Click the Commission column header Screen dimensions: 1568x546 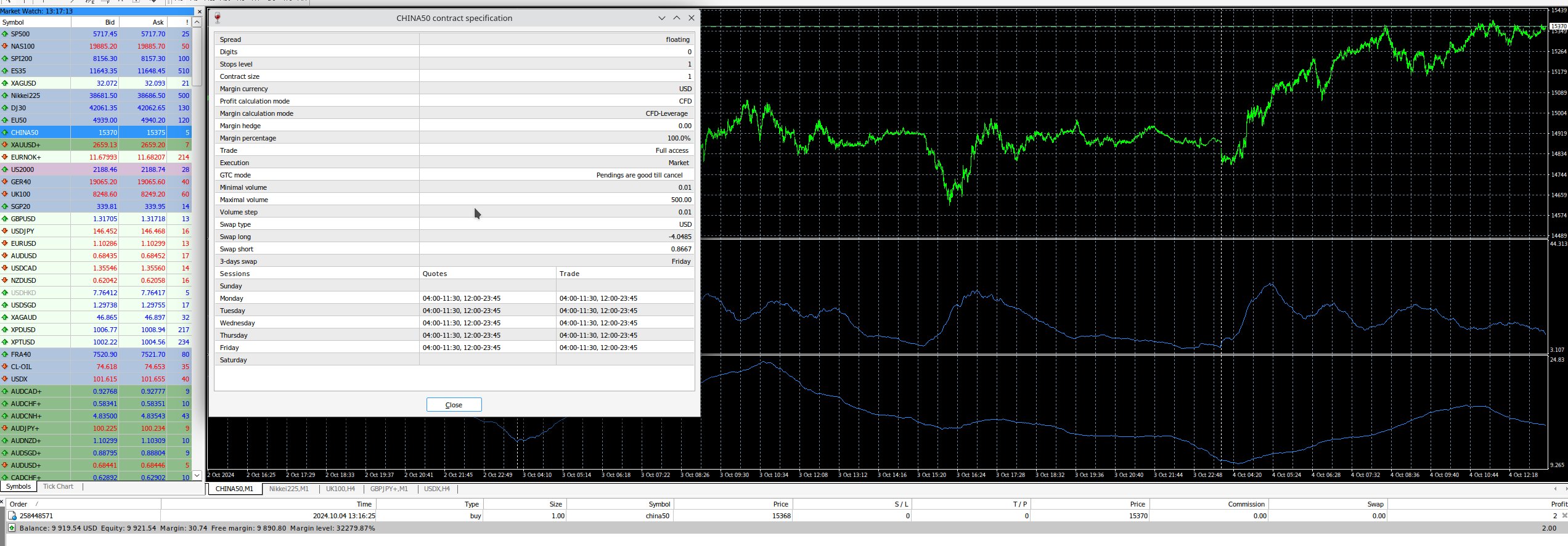1209,504
